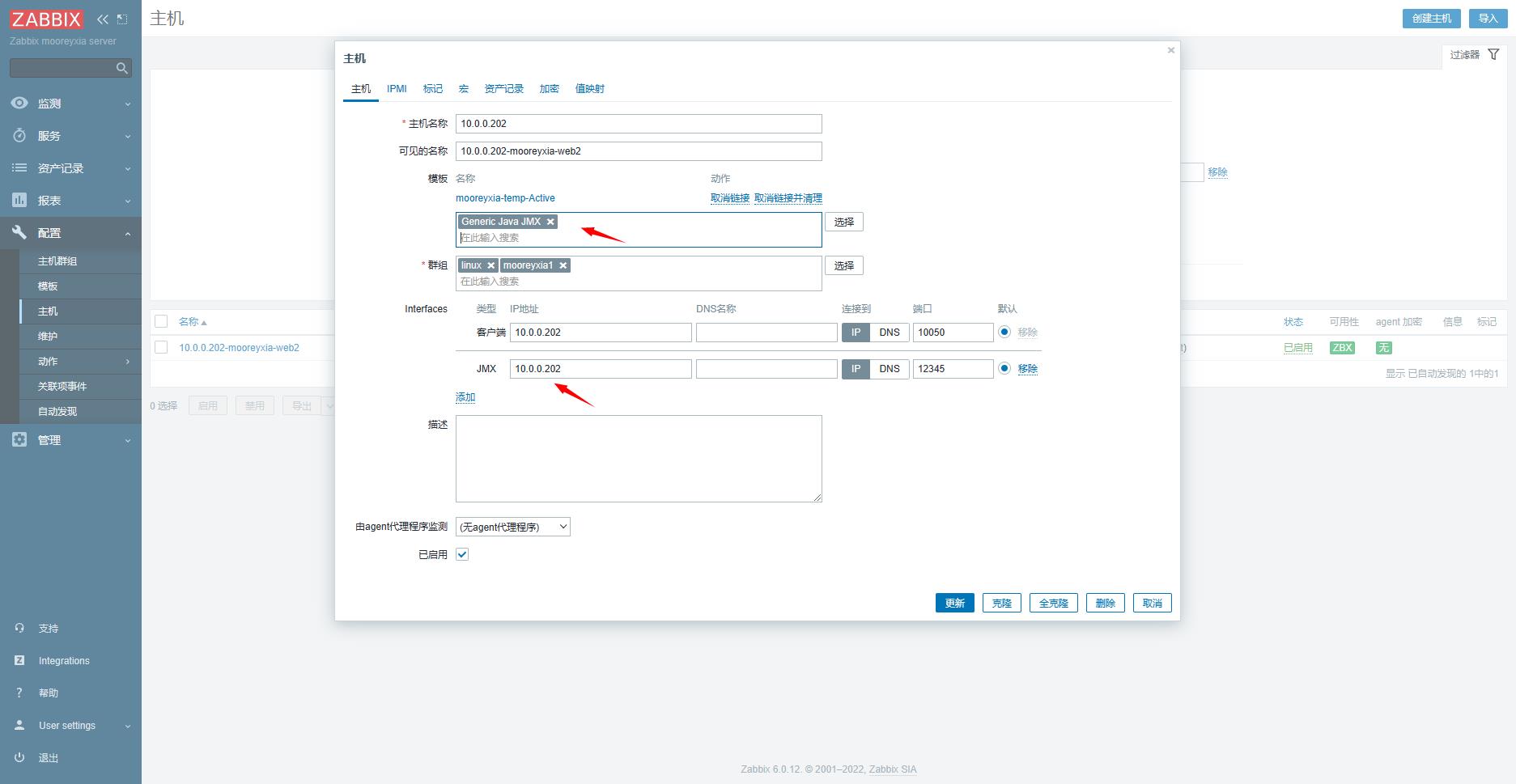Toggle the 已启用 checkbox

click(462, 554)
